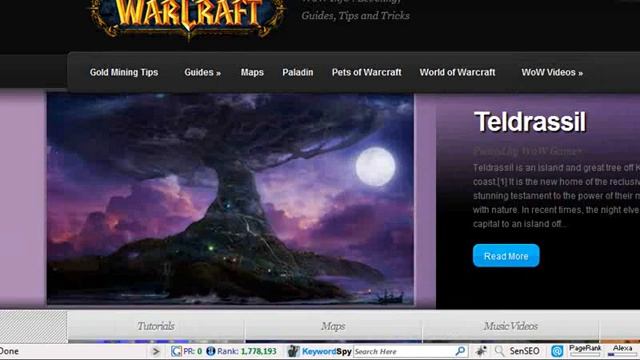The image size is (640, 360).
Task: Open the Pets of Warcraft page
Action: (x=367, y=72)
